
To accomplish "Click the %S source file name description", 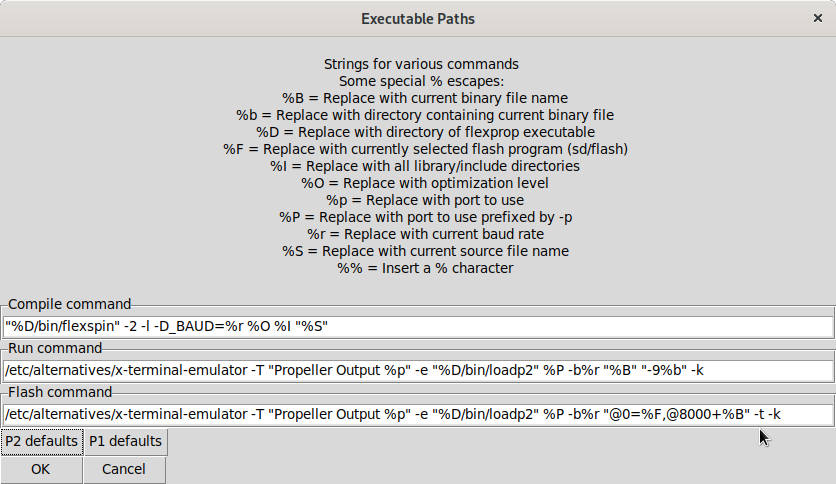I will pyautogui.click(x=425, y=251).
